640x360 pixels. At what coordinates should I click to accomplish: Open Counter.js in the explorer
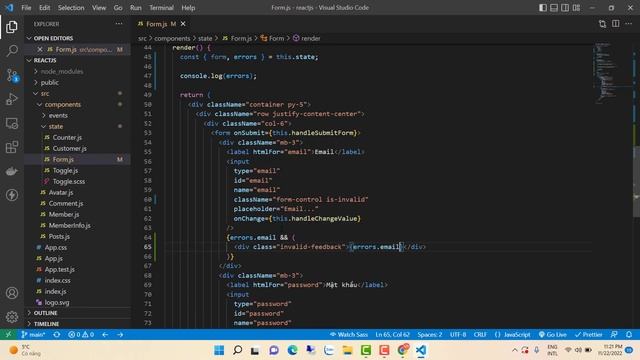[x=78, y=138]
